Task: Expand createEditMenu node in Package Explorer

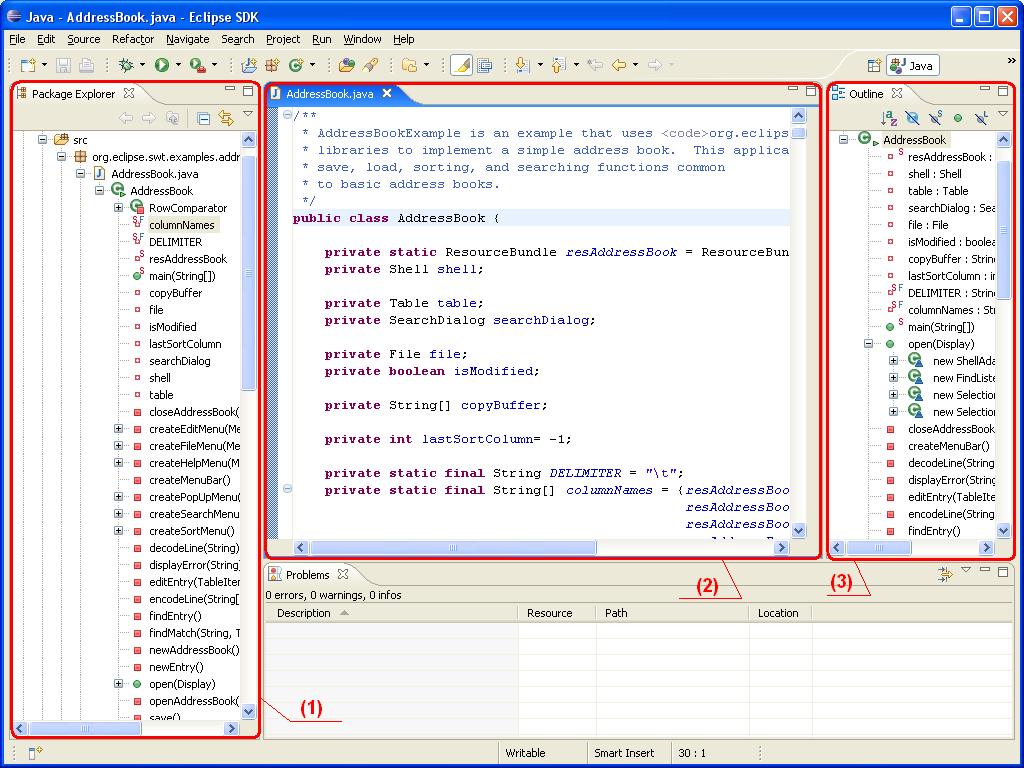Action: pyautogui.click(x=118, y=429)
